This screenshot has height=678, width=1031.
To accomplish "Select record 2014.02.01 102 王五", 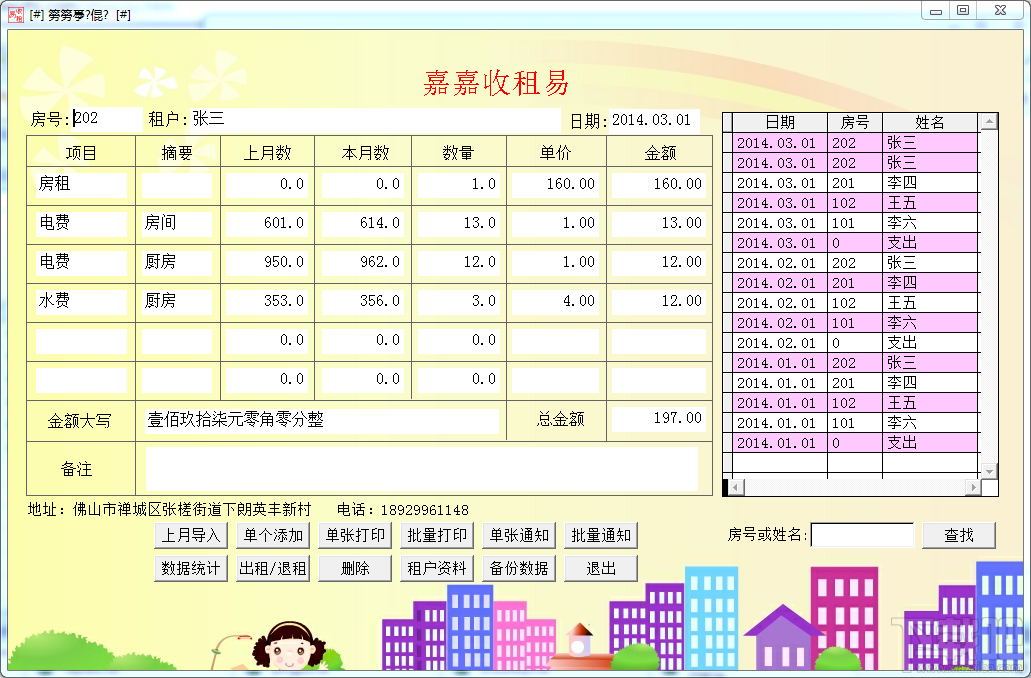I will [855, 303].
